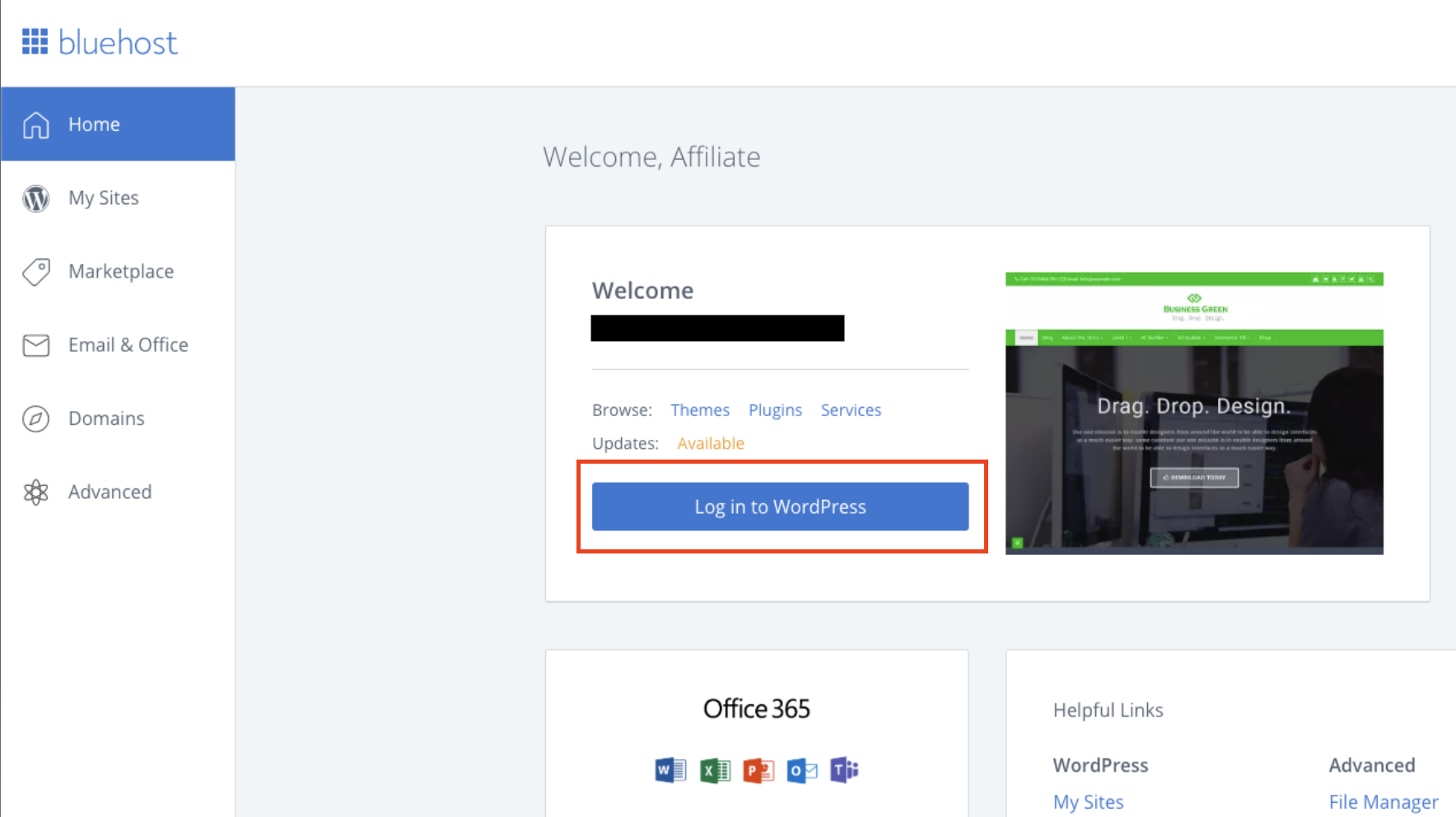Click the Word icon under Office 365
Viewport: 1456px width, 817px height.
coord(670,770)
